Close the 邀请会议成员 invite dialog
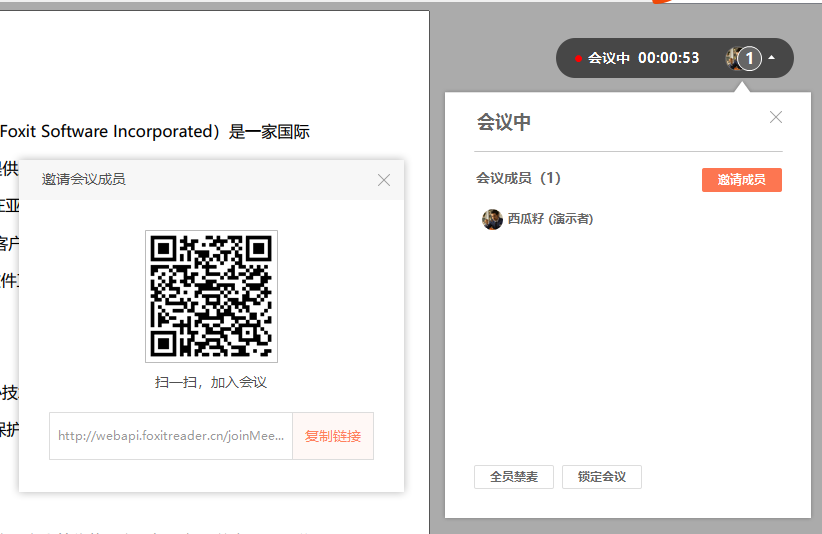This screenshot has width=822, height=534. (x=384, y=180)
